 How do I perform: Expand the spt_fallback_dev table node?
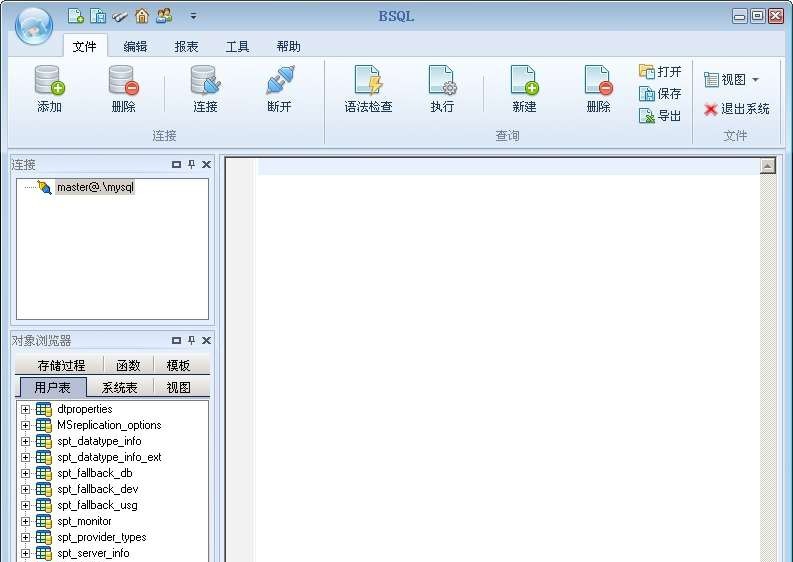(x=25, y=489)
